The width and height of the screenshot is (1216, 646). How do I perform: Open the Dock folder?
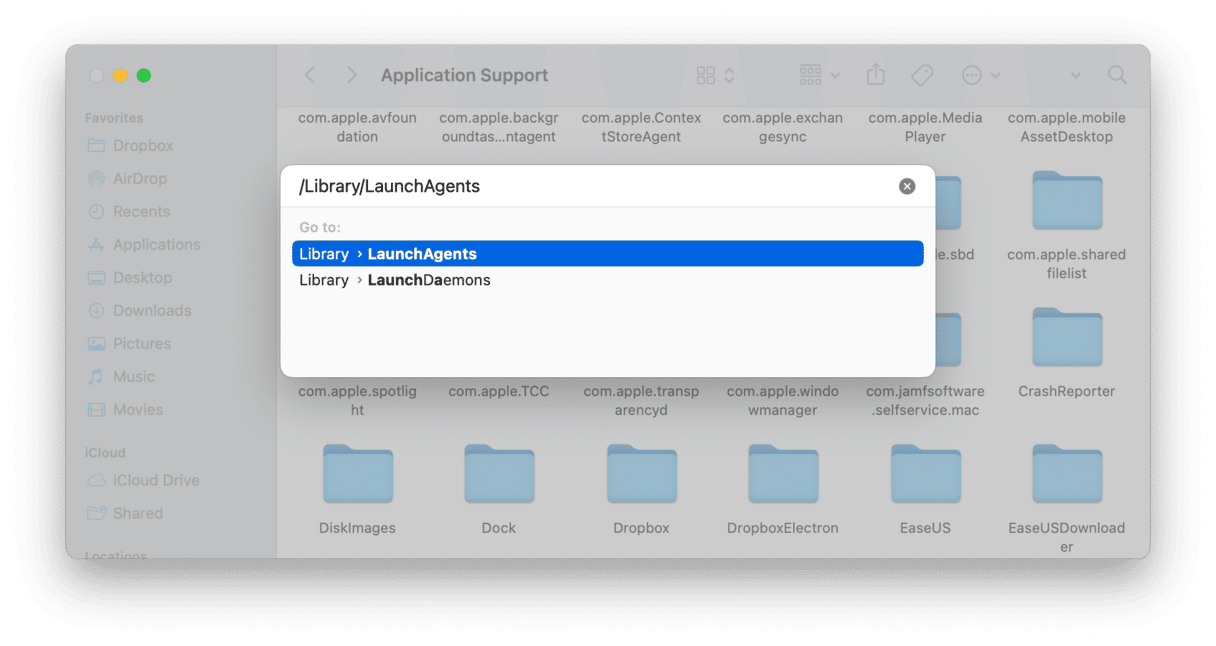(499, 474)
